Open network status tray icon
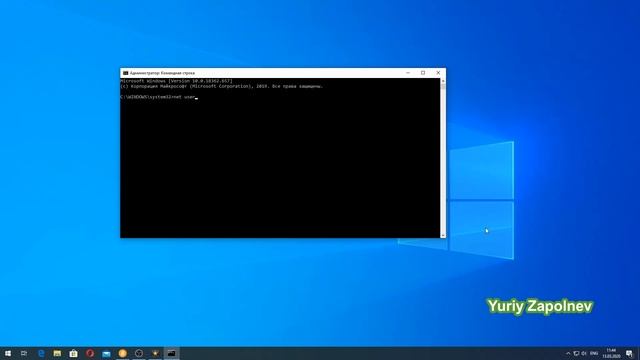Viewport: 640px width, 360px height. pos(576,353)
